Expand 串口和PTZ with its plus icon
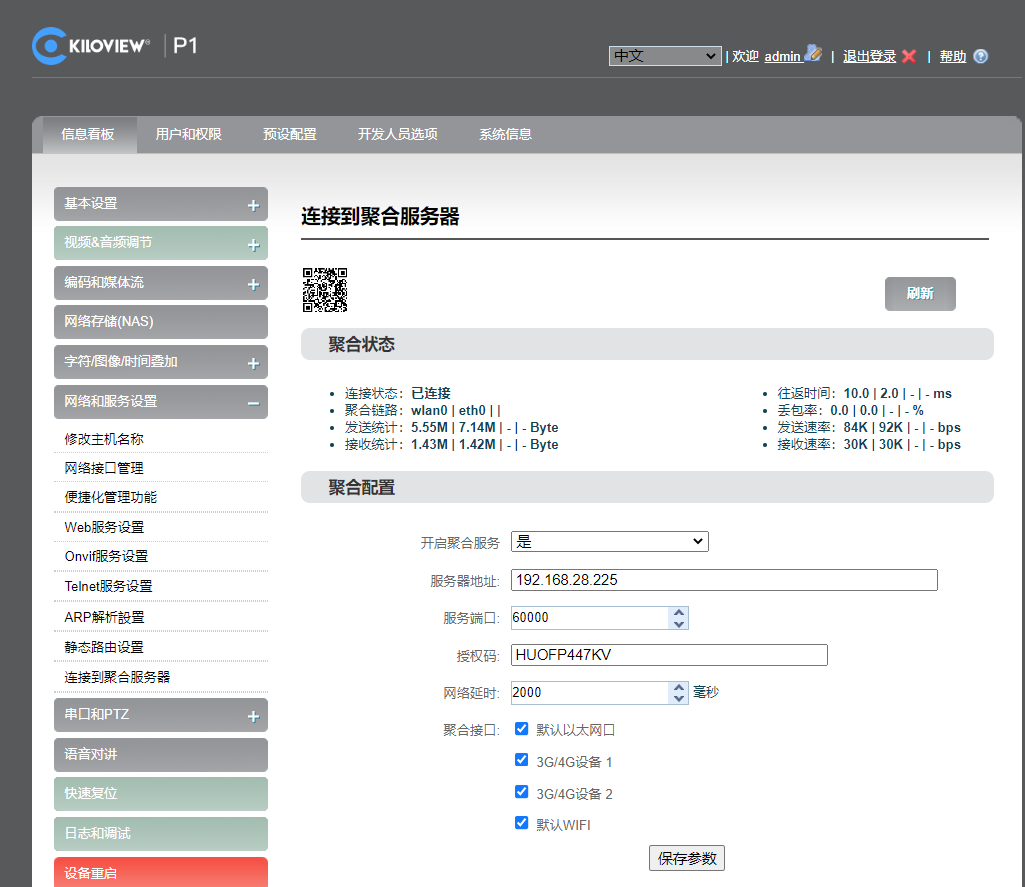 click(x=254, y=717)
